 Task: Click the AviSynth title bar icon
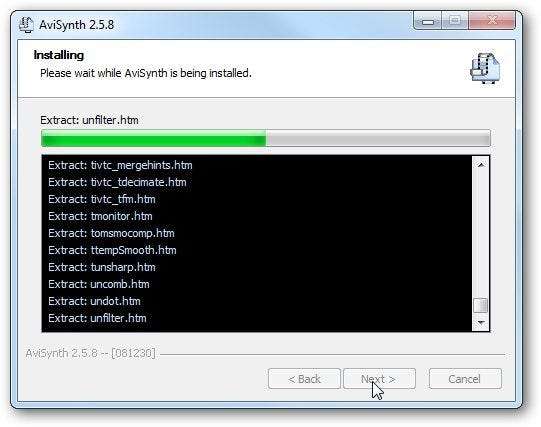point(26,24)
